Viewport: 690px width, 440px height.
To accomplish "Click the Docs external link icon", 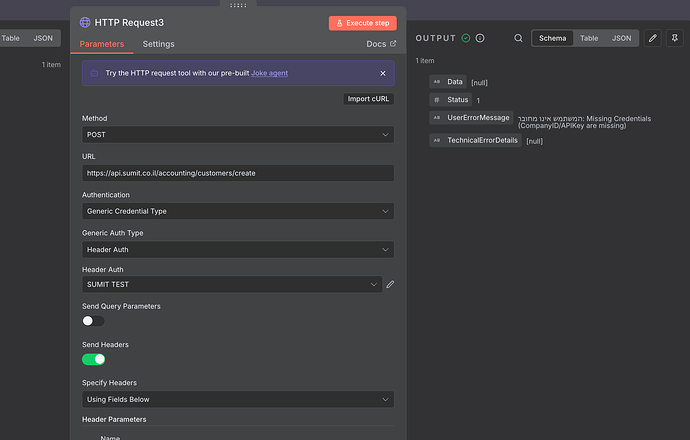I will click(393, 44).
